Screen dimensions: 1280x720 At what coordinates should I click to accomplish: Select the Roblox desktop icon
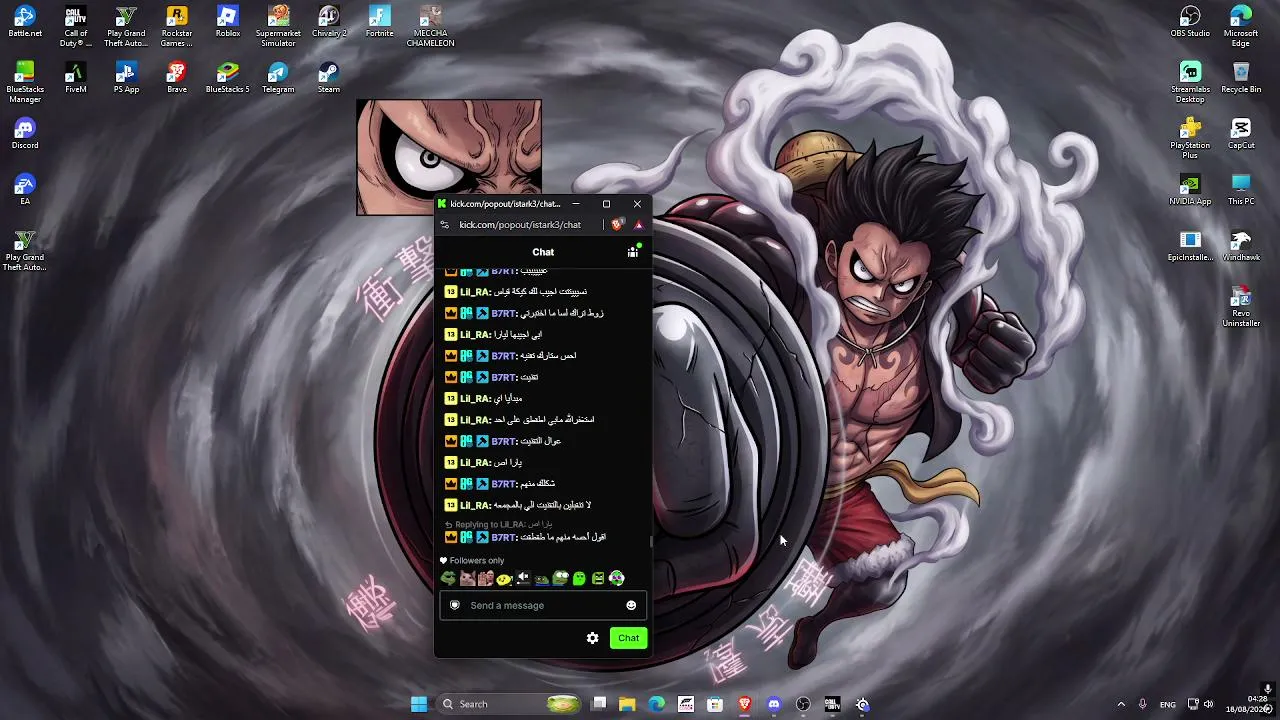228,23
